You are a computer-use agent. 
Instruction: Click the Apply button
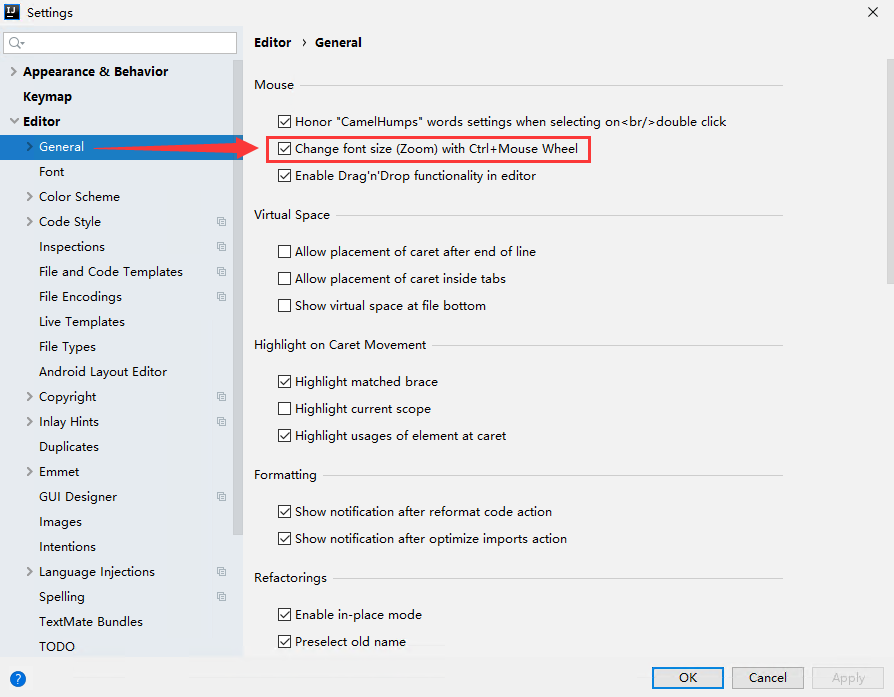[848, 678]
